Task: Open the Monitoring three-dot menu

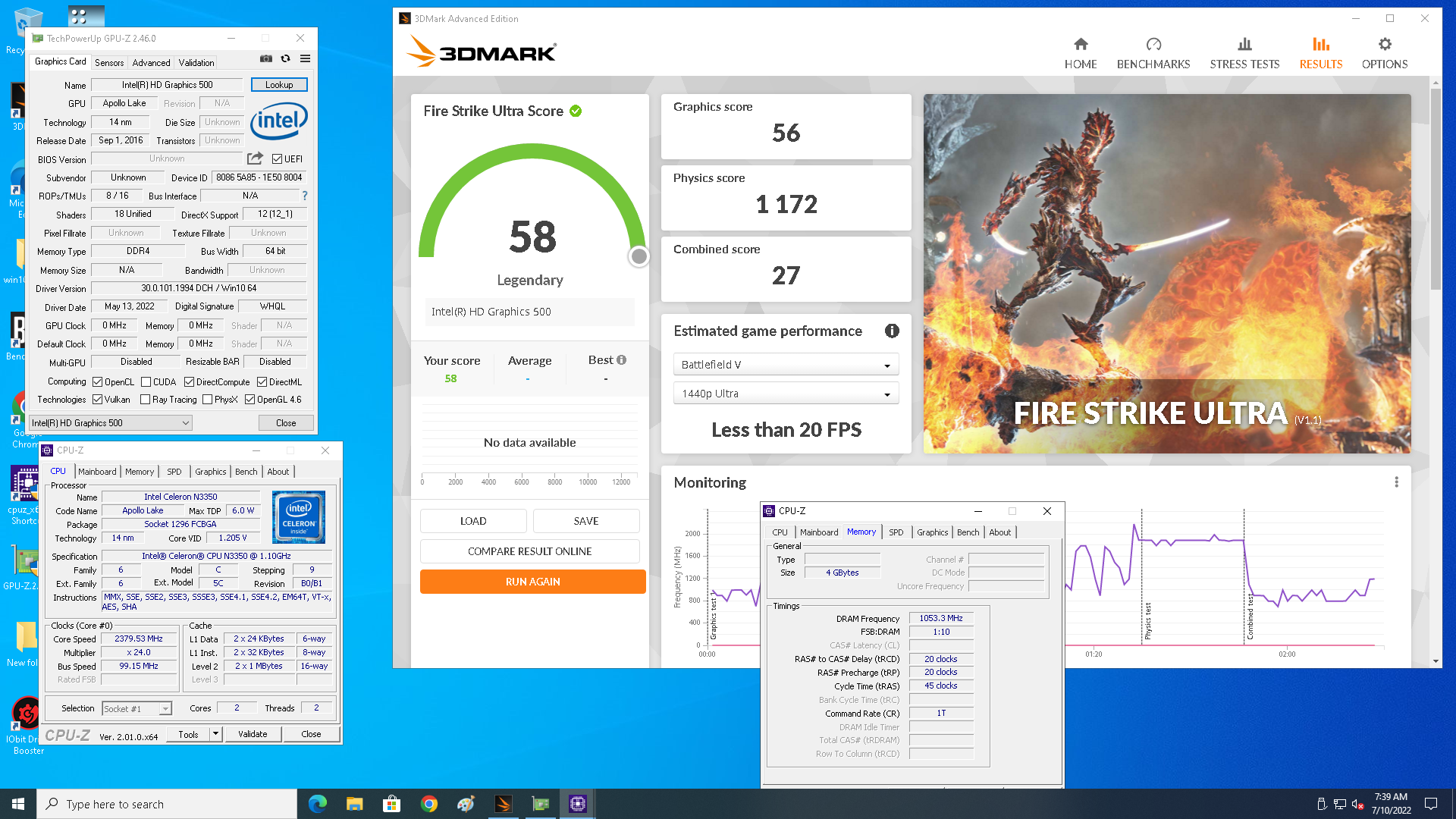Action: point(1396,482)
